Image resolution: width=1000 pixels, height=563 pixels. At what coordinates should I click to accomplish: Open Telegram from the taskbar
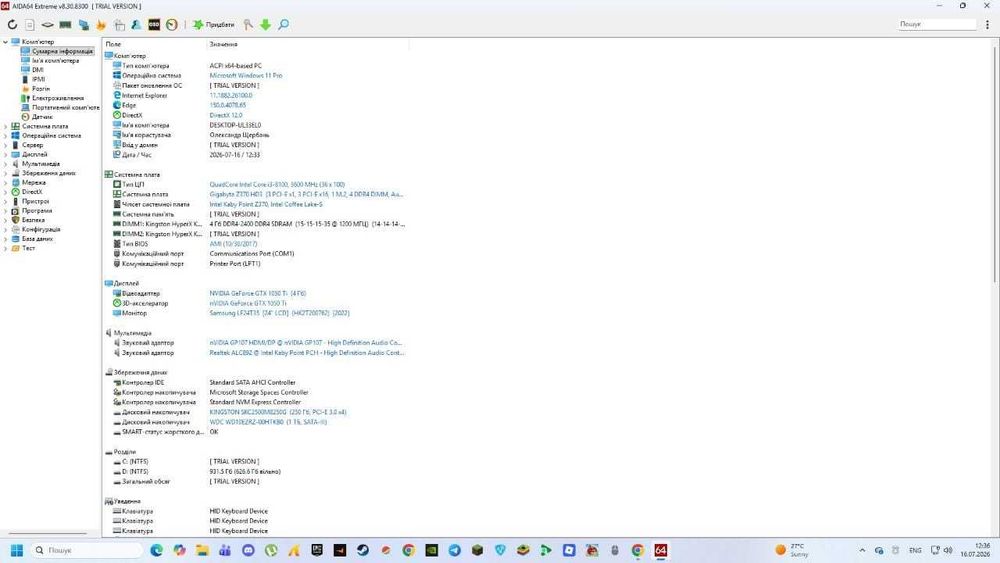click(x=454, y=550)
